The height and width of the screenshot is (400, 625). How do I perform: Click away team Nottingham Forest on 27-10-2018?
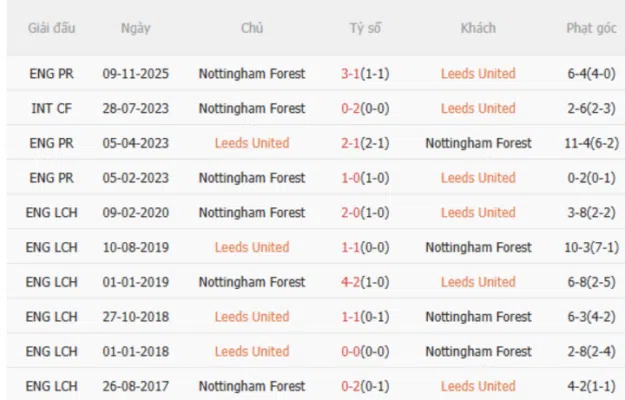coord(478,317)
